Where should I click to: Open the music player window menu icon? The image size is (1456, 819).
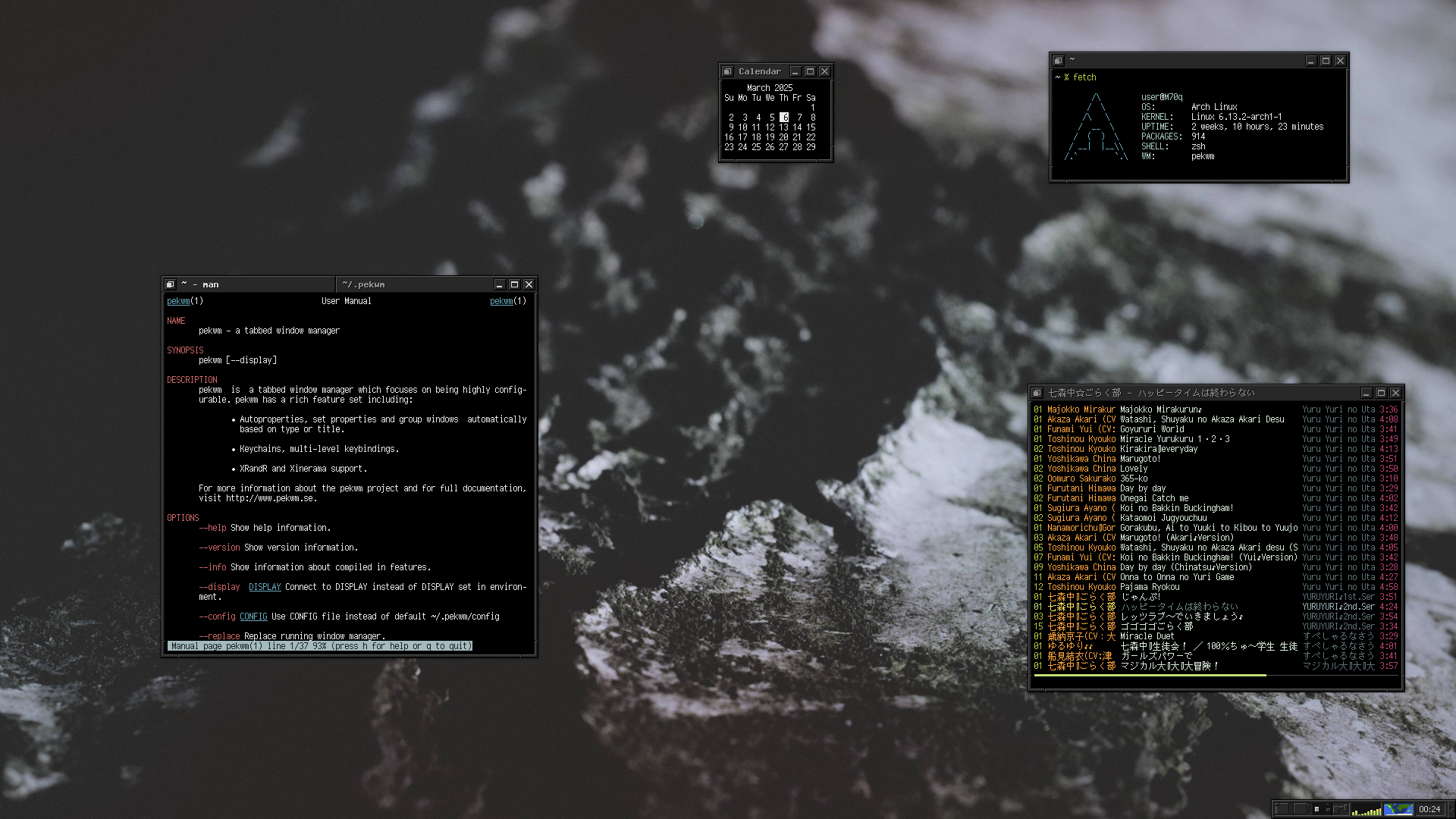click(x=1037, y=393)
